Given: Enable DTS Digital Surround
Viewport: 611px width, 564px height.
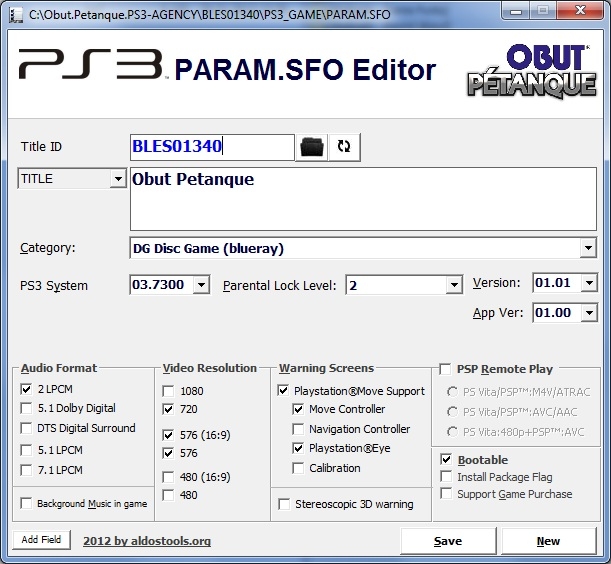Looking at the screenshot, I should [26, 428].
